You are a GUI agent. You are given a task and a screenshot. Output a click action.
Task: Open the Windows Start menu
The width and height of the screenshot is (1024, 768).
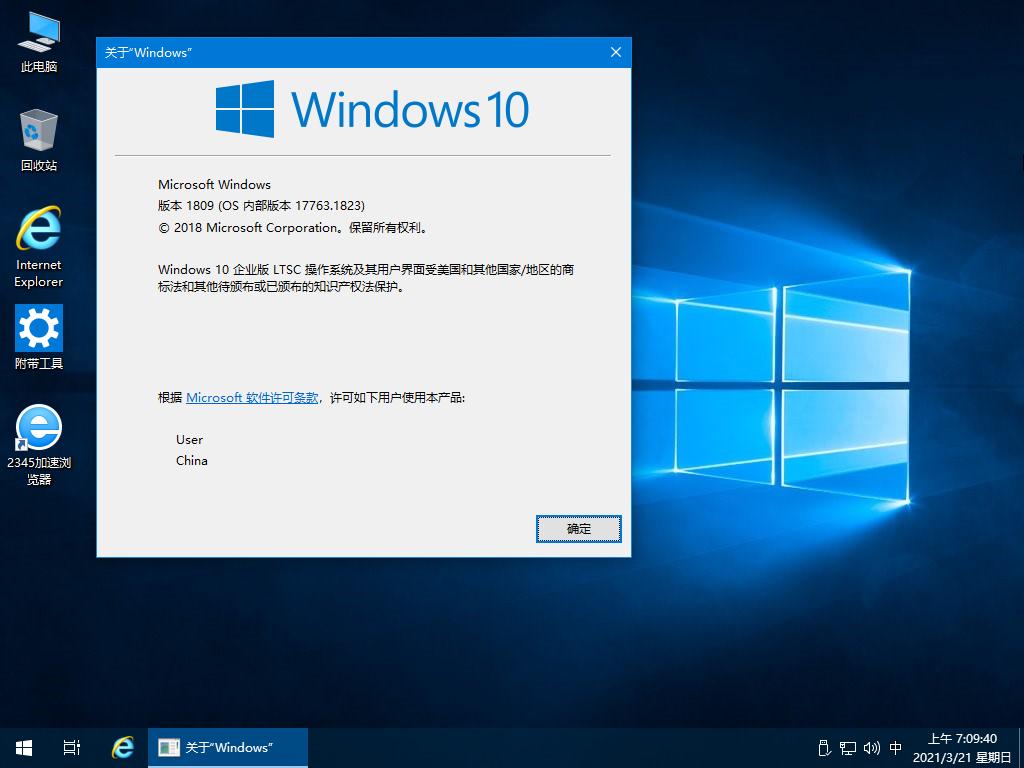click(x=24, y=748)
